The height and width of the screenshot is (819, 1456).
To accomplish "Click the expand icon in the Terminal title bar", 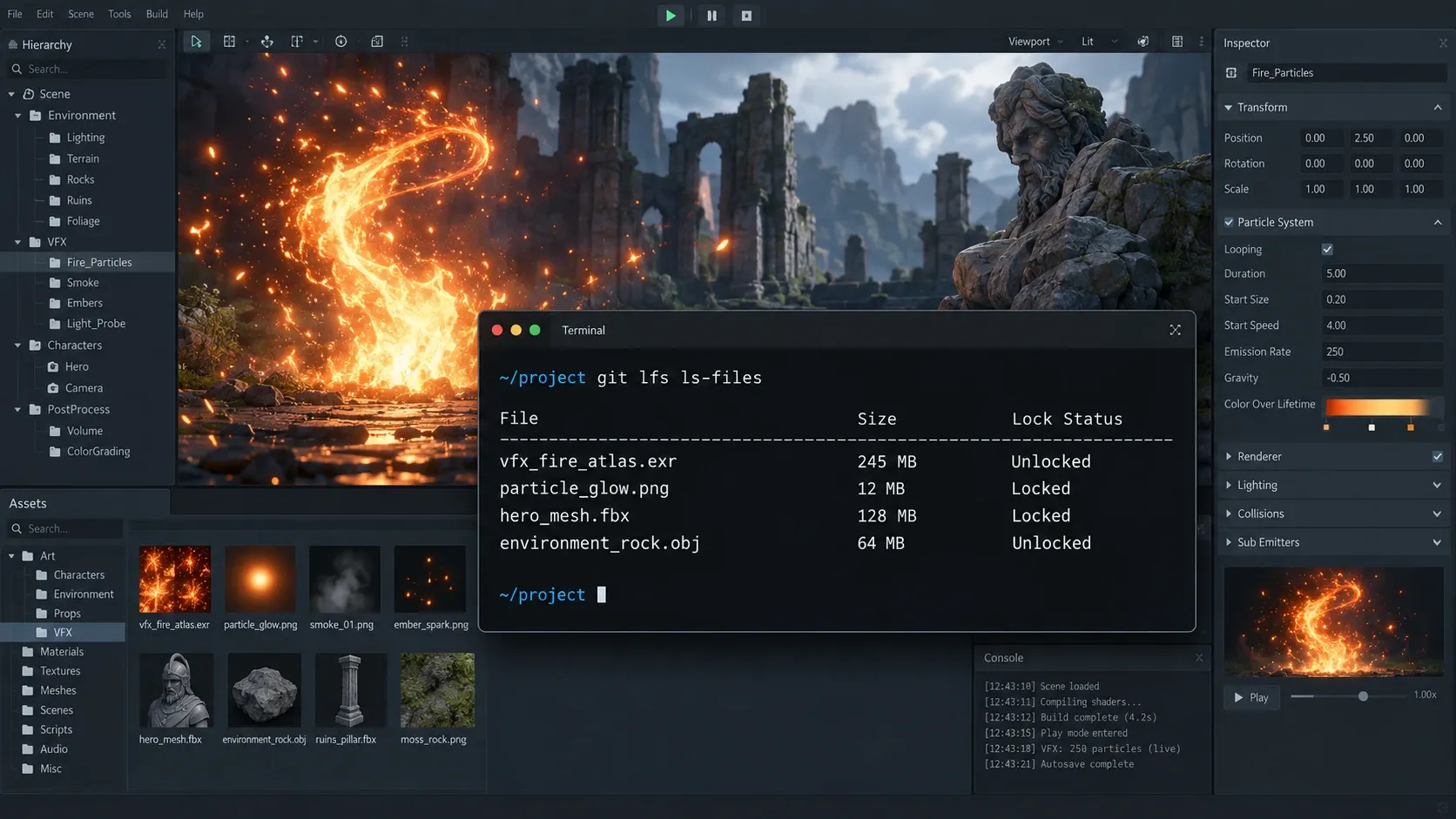I will coord(1176,330).
